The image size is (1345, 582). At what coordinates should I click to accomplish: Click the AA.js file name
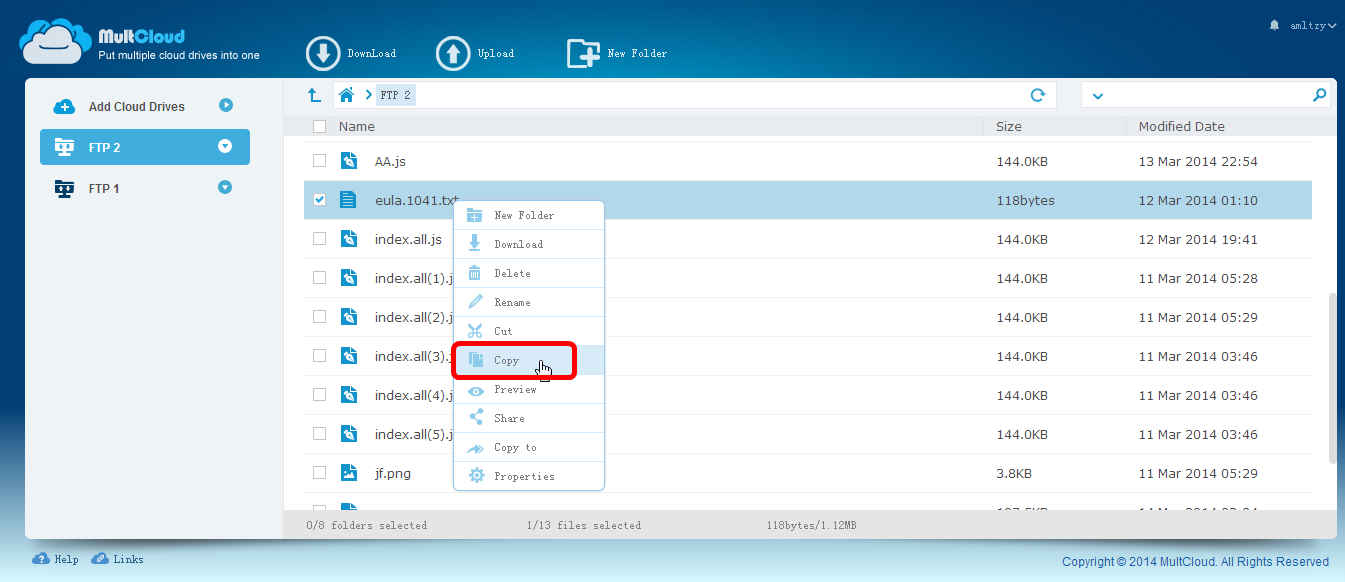(390, 161)
